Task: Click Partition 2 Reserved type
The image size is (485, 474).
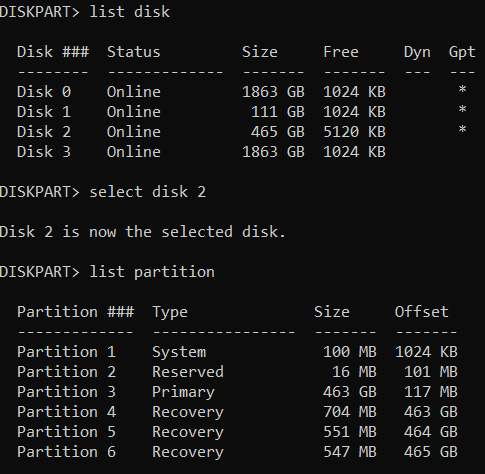Action: click(x=188, y=372)
